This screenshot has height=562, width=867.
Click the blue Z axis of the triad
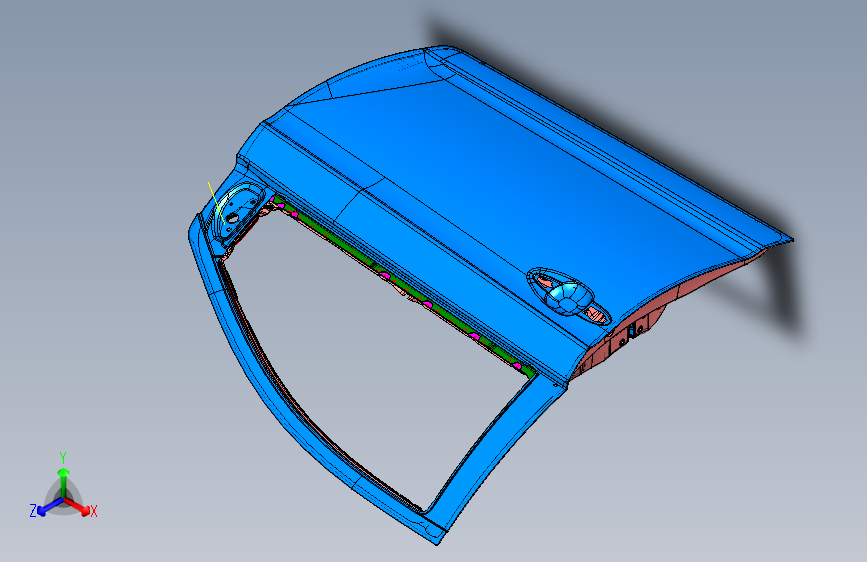(50, 506)
